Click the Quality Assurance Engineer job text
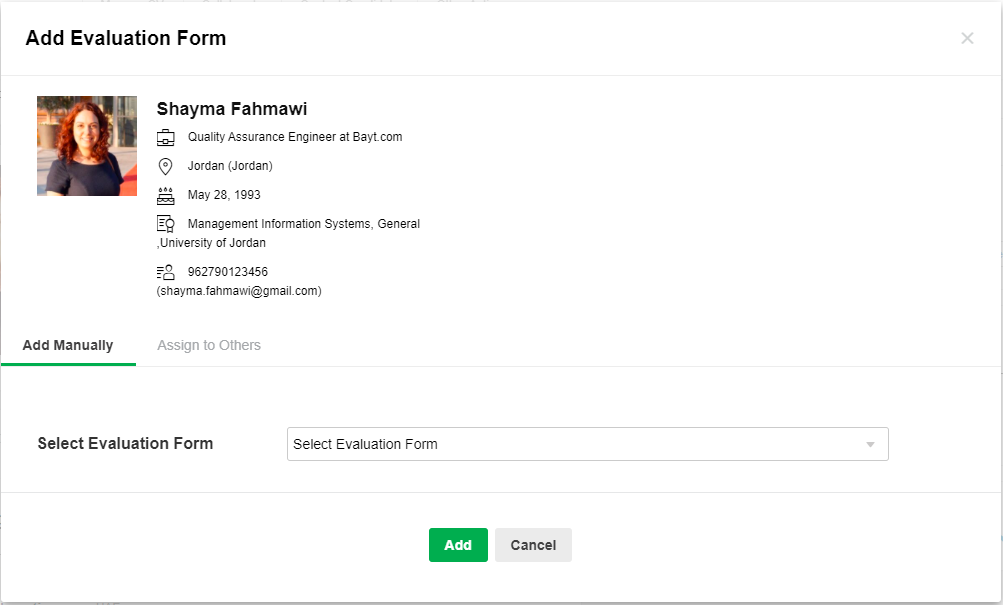This screenshot has width=1003, height=605. [x=295, y=137]
